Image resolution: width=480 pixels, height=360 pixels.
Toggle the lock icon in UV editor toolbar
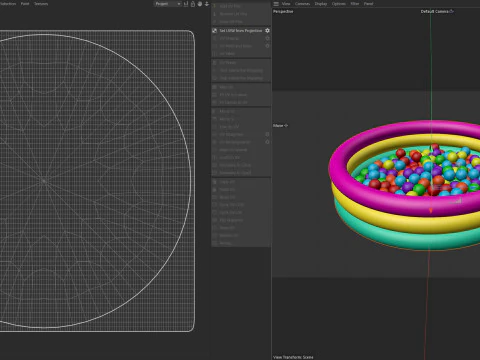193,4
